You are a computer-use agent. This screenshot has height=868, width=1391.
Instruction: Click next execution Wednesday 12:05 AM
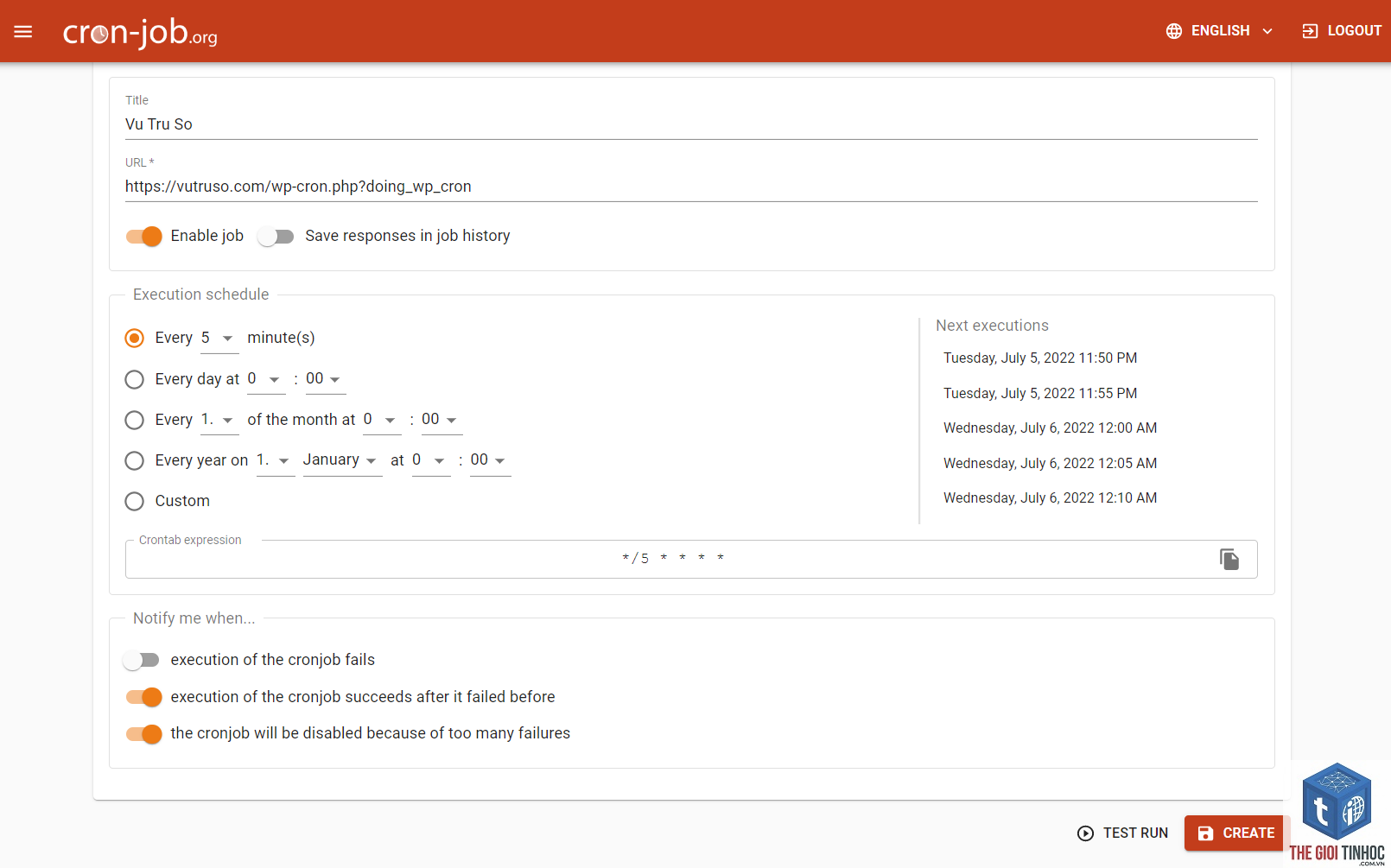[1051, 463]
